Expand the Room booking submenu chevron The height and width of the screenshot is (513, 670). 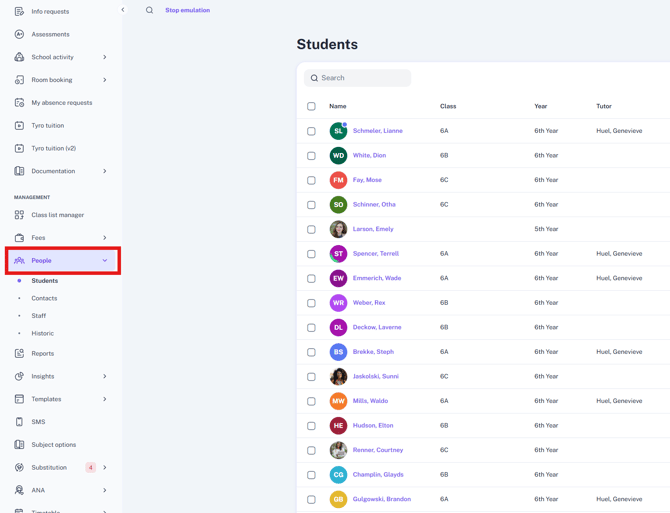(x=105, y=80)
